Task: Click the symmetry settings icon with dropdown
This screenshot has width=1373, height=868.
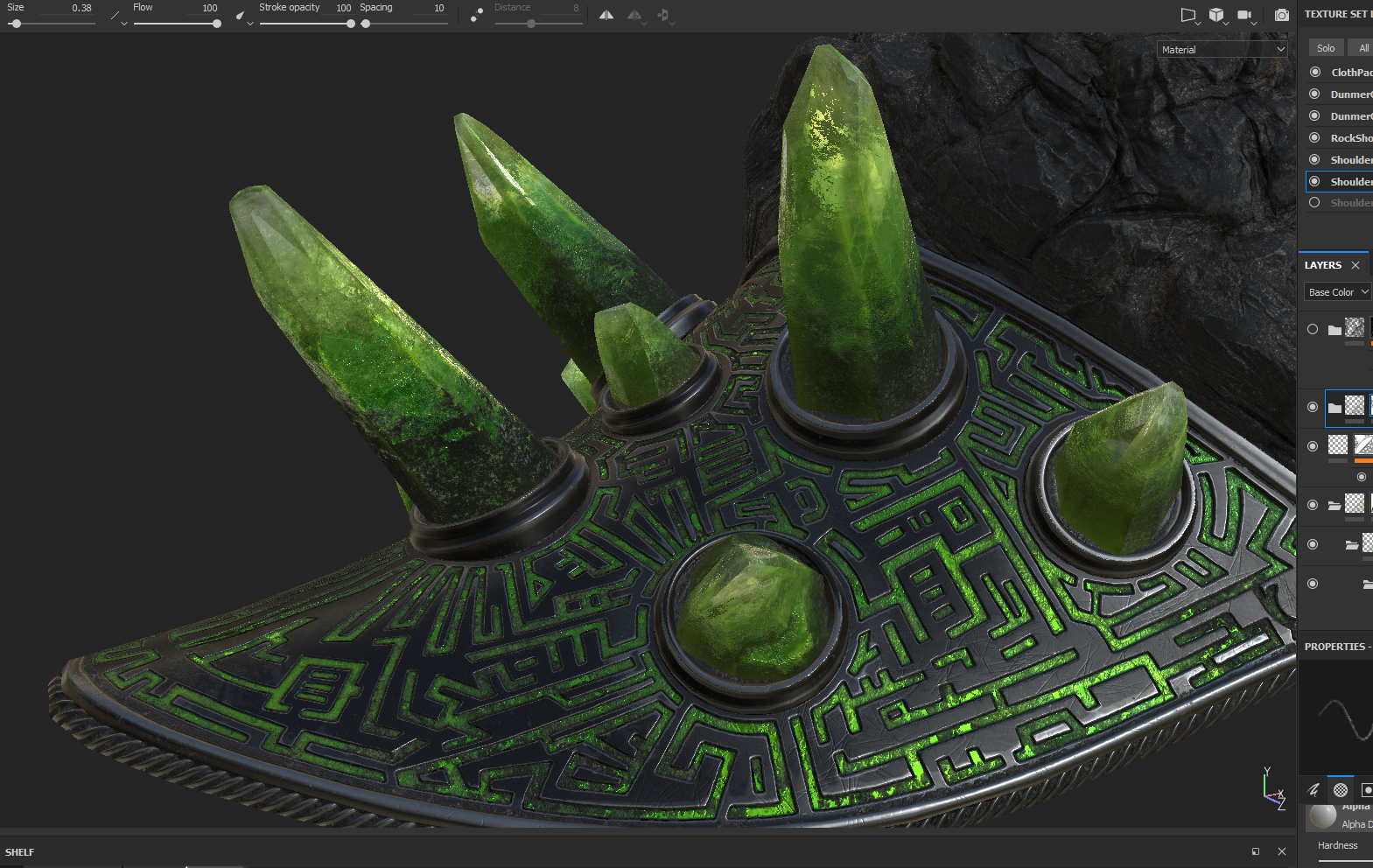Action: coord(634,15)
